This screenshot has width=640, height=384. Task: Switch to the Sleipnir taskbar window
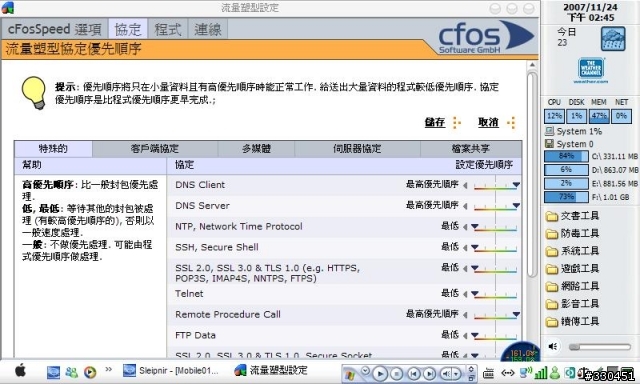(171, 371)
